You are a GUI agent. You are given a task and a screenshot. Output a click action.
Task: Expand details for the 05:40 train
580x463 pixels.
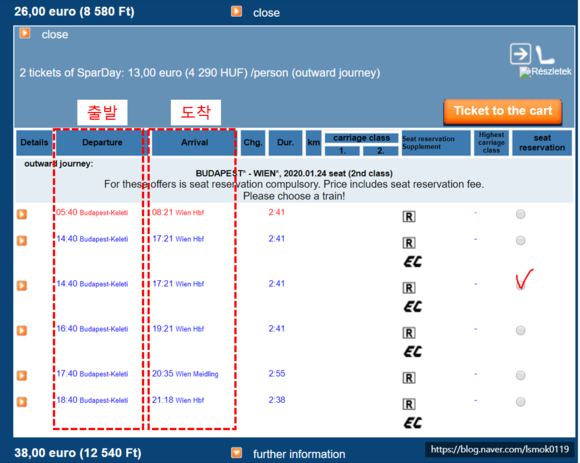point(22,214)
